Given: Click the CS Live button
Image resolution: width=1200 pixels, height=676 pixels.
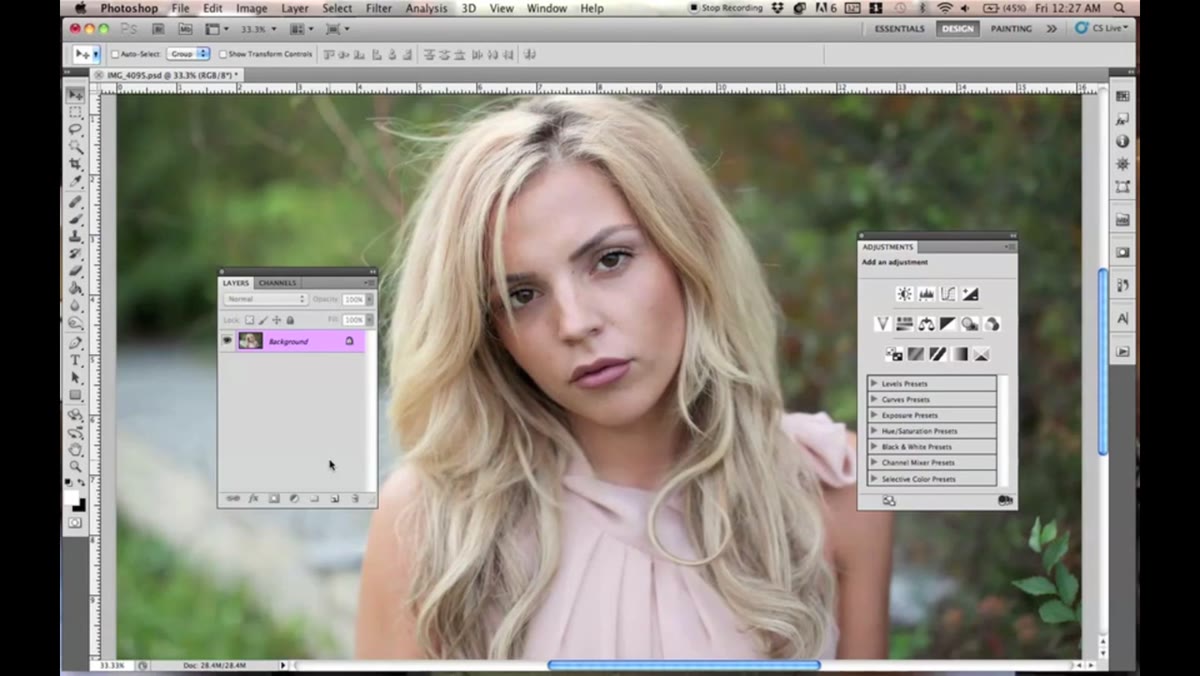Looking at the screenshot, I should point(1101,28).
